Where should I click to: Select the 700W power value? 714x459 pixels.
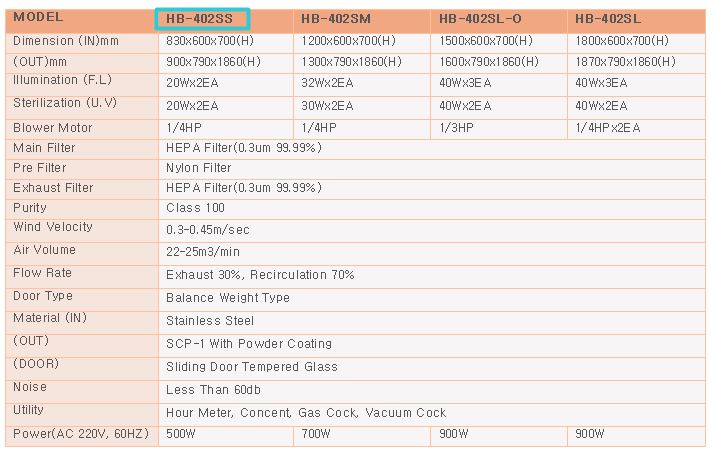(x=315, y=435)
